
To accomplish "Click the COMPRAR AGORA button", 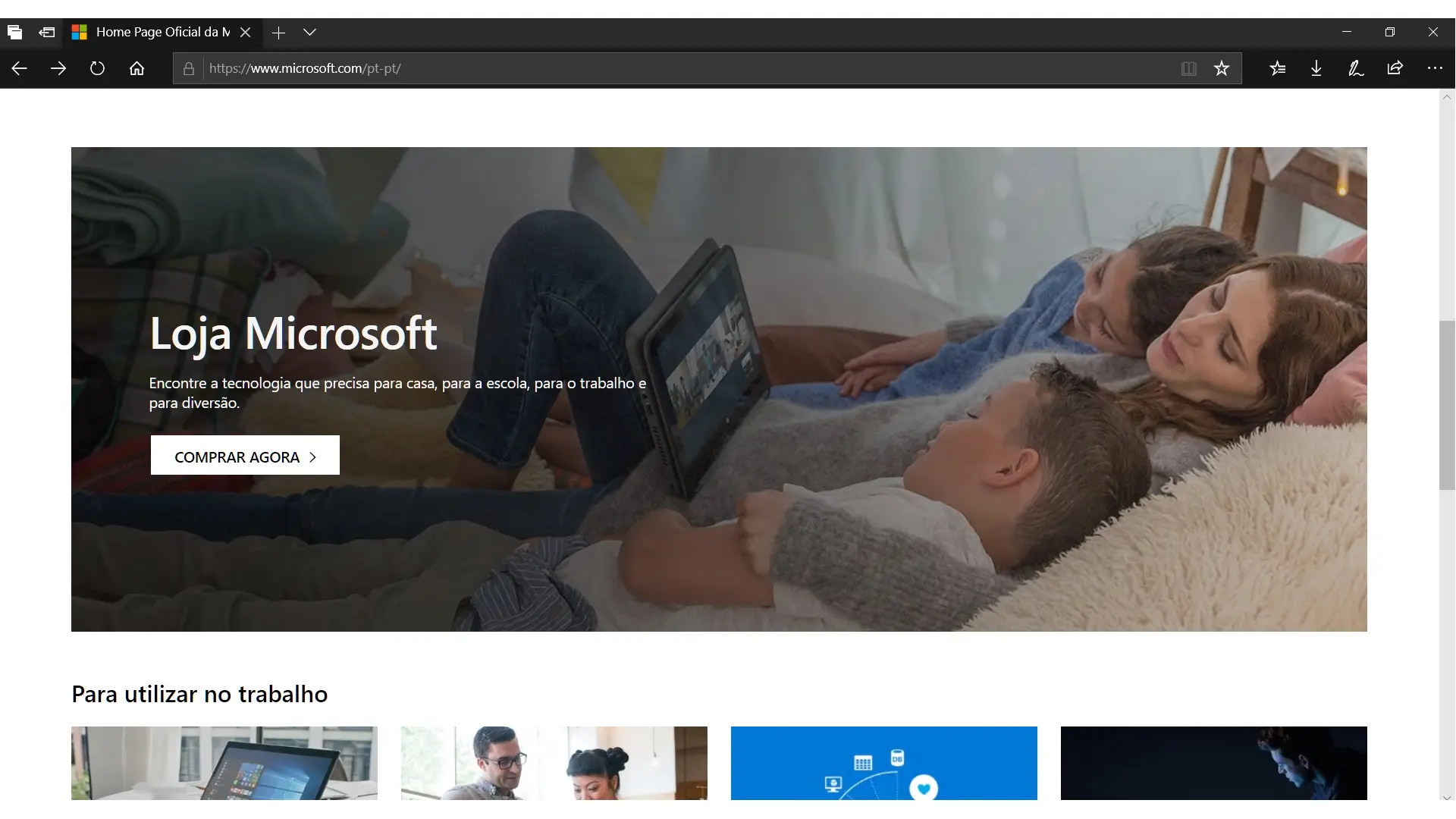I will 245,456.
